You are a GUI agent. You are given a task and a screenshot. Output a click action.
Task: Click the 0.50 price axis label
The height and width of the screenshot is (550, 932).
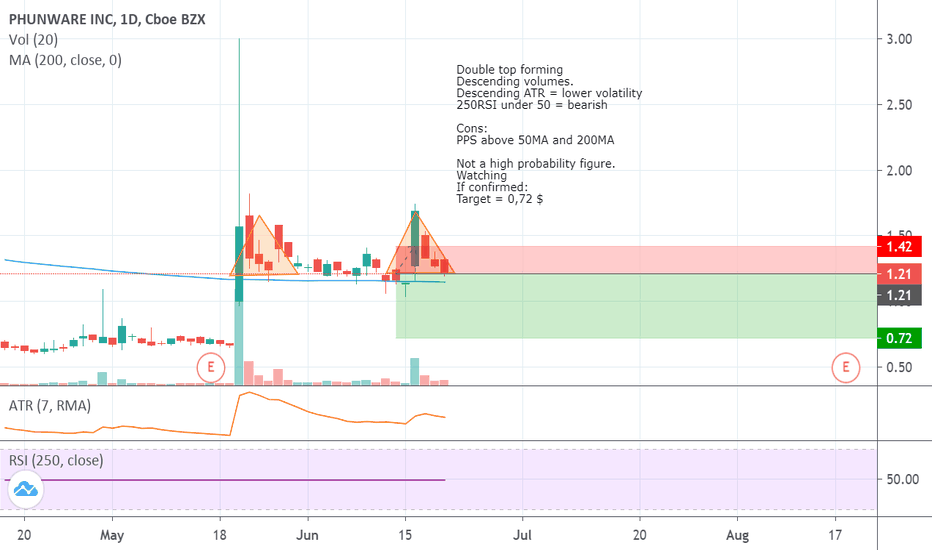pos(899,367)
